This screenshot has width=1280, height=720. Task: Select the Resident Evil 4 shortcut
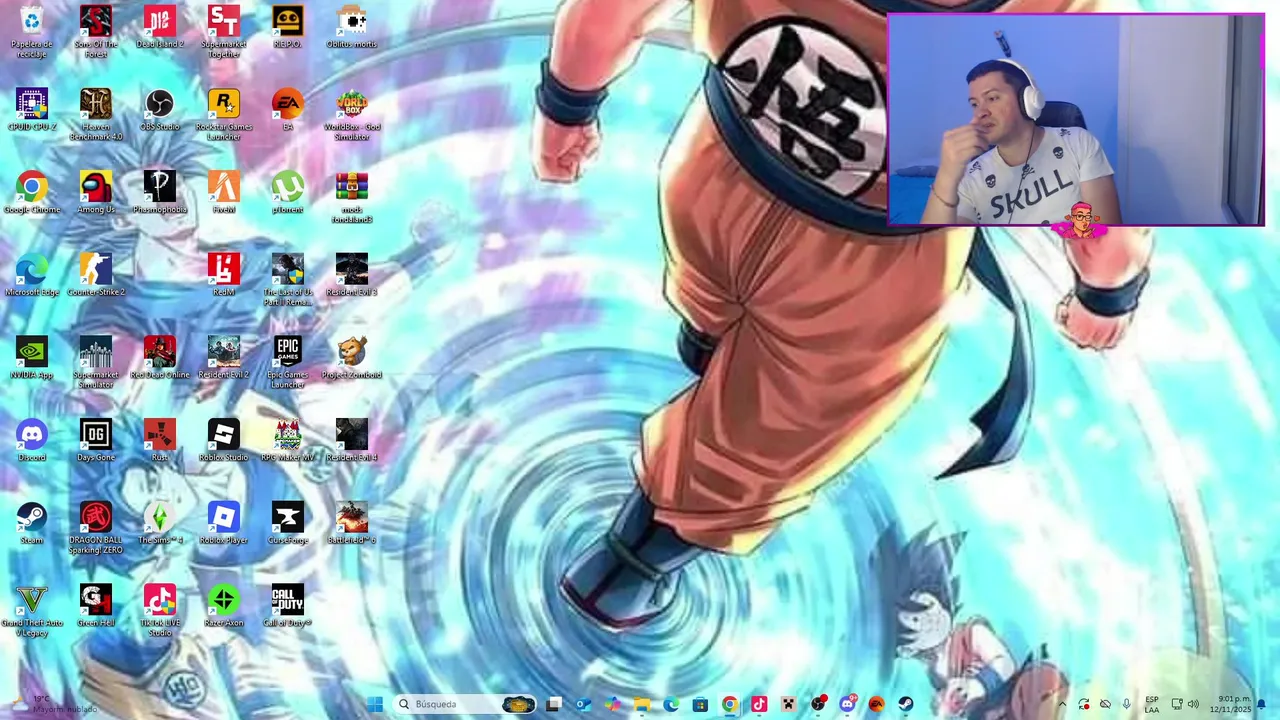352,441
